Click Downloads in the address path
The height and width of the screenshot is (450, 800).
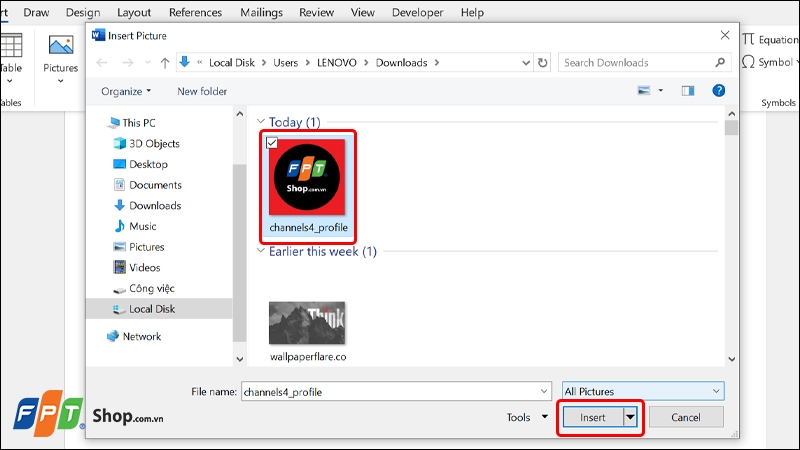tap(402, 63)
